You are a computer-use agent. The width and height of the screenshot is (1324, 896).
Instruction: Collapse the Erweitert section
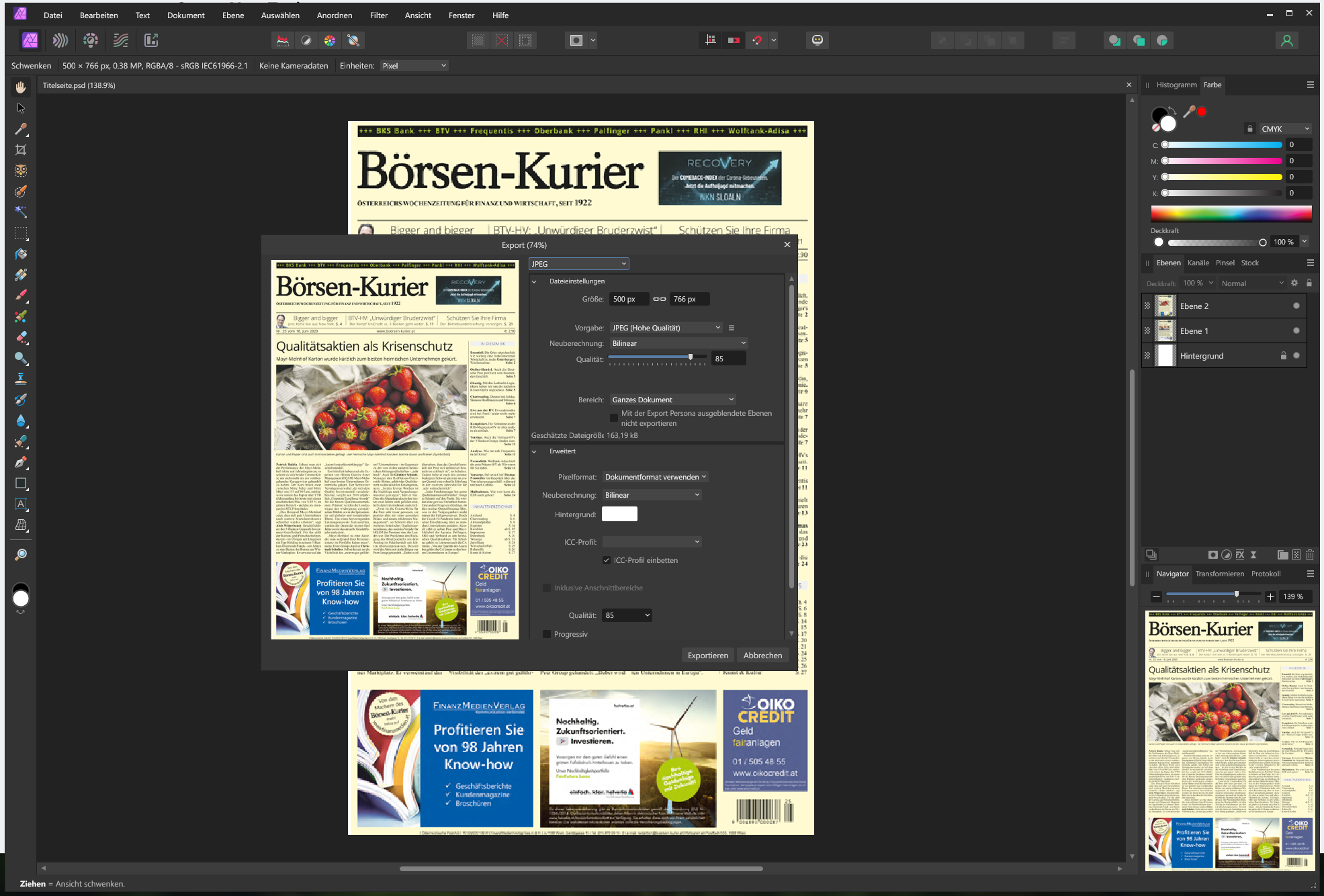click(535, 451)
